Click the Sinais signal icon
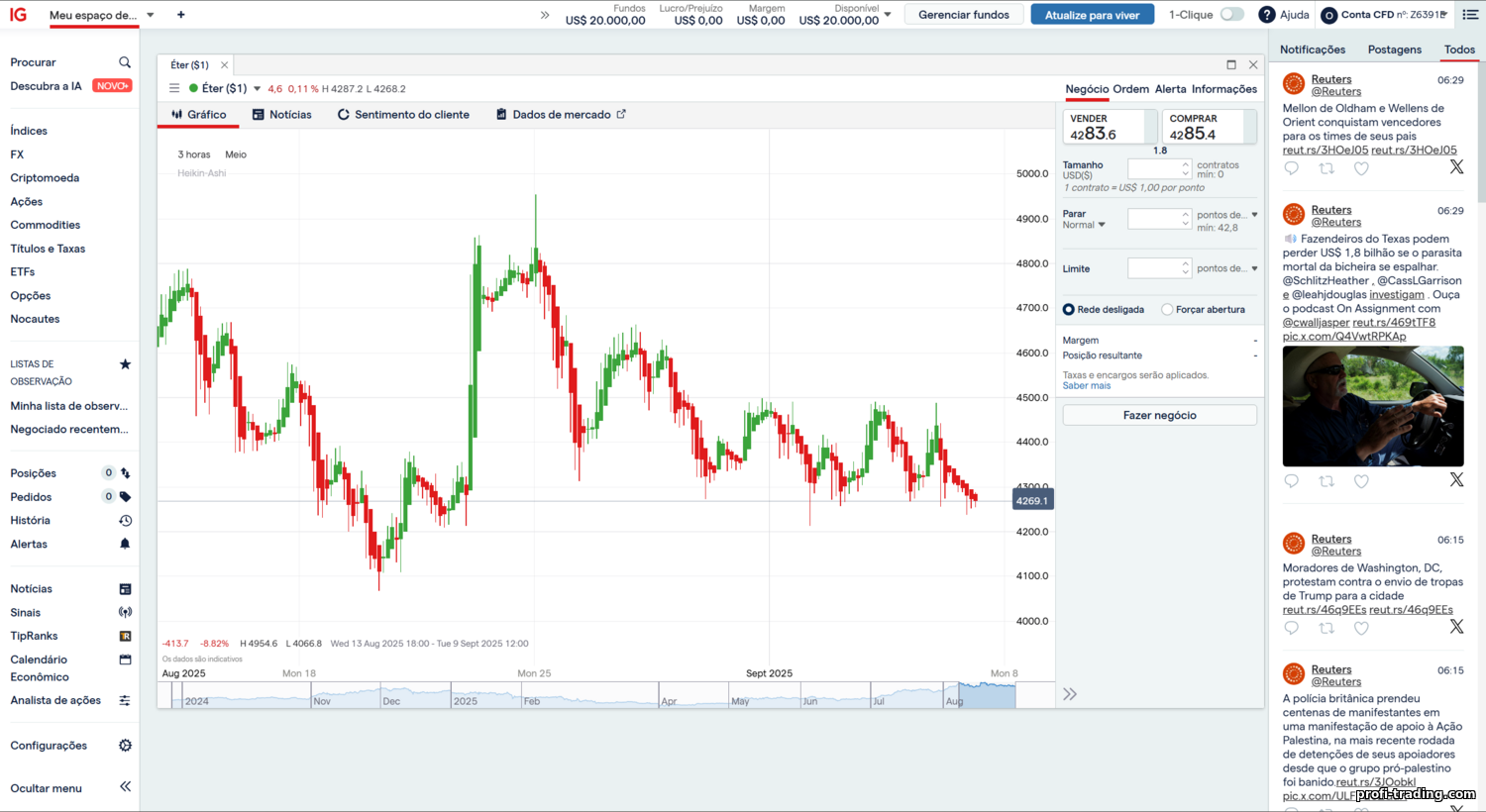The width and height of the screenshot is (1486, 812). (x=125, y=612)
